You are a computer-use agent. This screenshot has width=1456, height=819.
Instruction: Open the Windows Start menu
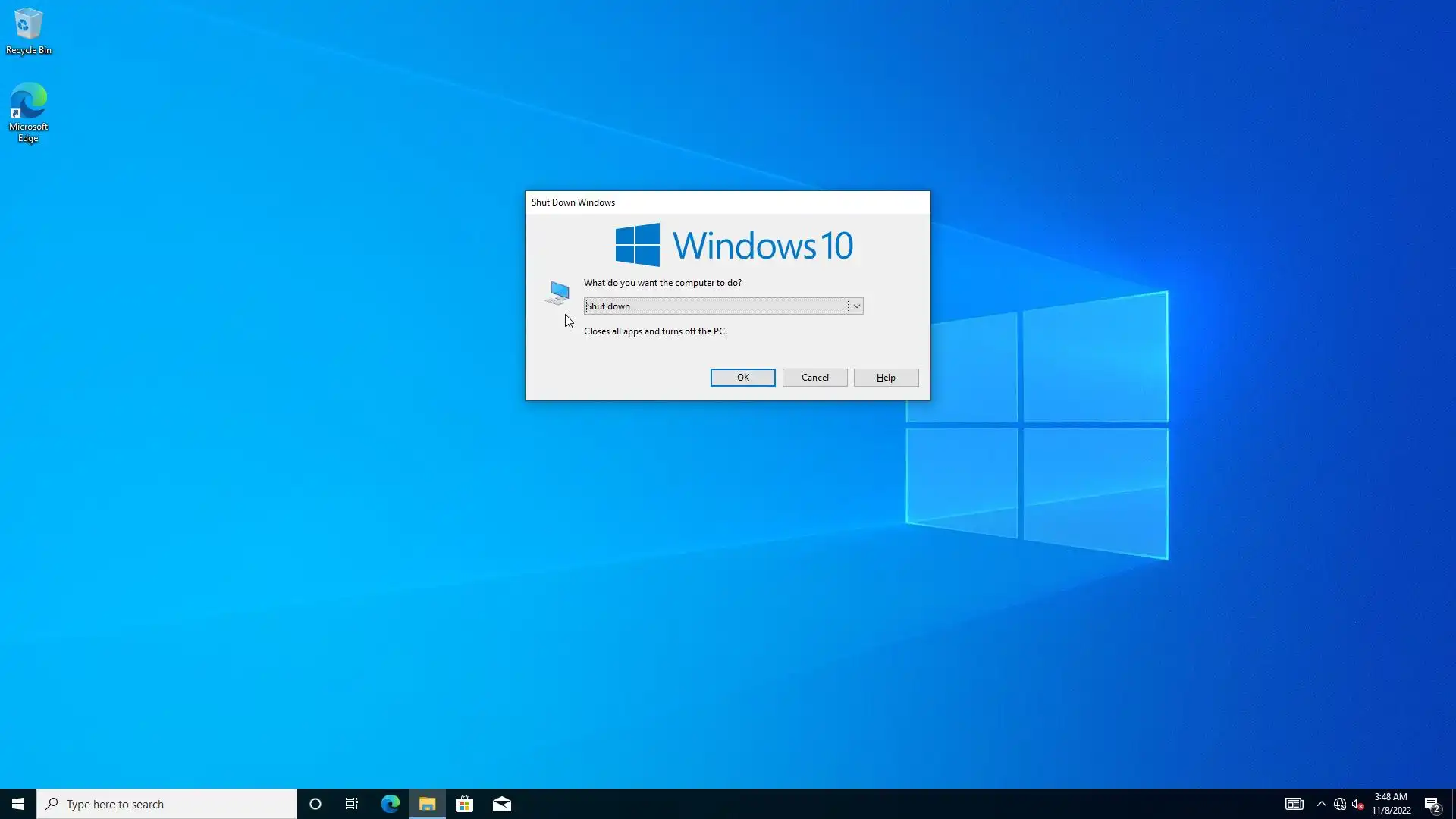(18, 804)
